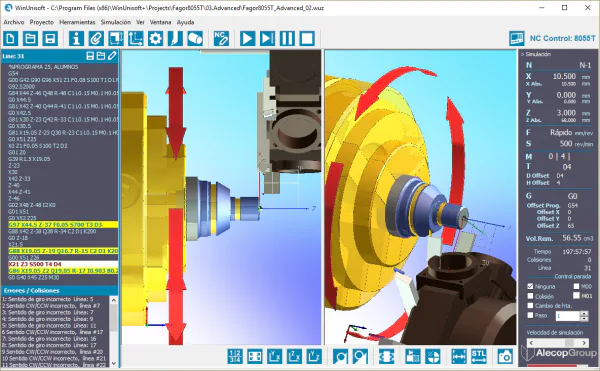Open machine settings gear icon
The width and height of the screenshot is (600, 371).
tap(155, 39)
